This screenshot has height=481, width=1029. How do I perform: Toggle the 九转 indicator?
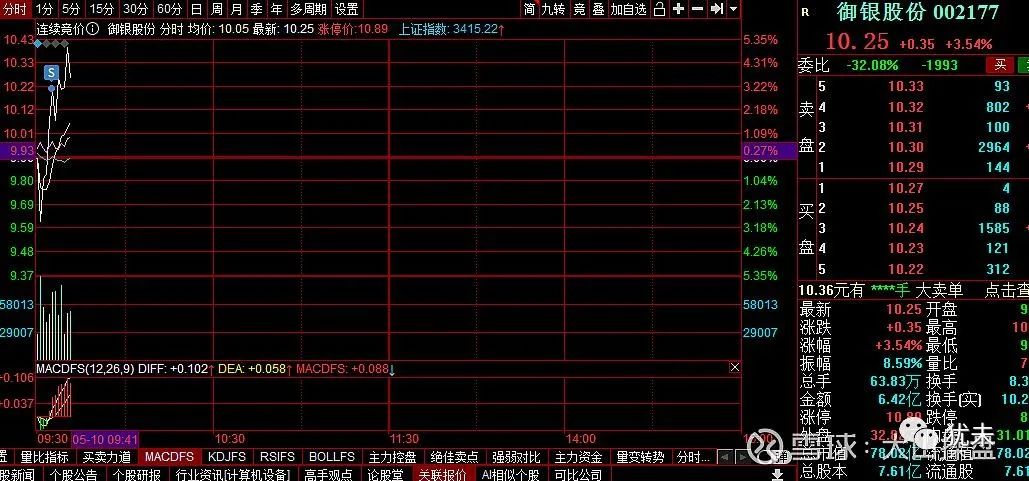click(x=553, y=9)
